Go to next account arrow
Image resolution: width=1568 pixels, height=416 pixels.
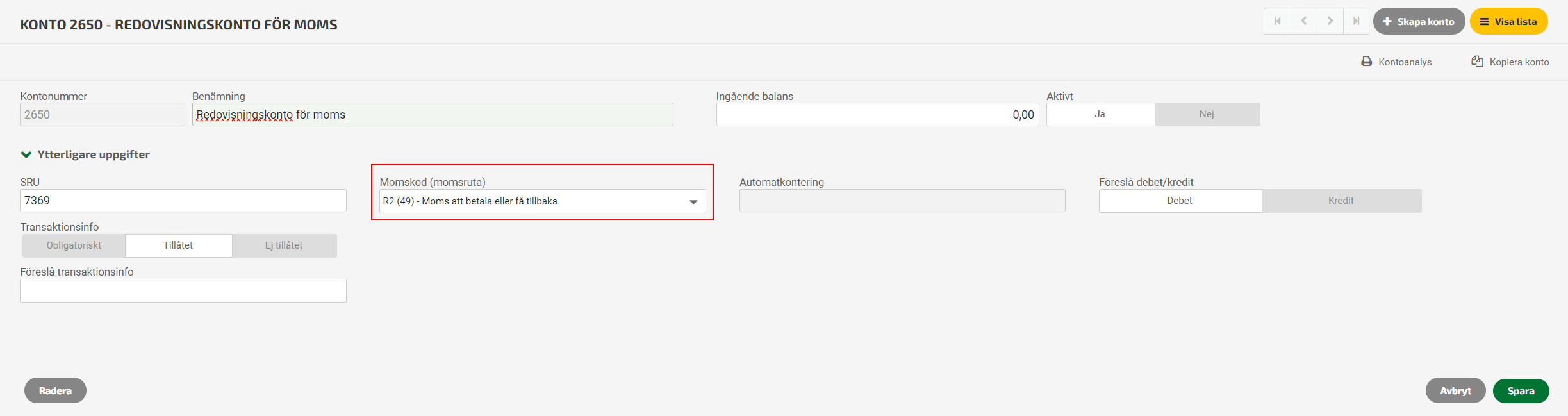click(x=1330, y=21)
